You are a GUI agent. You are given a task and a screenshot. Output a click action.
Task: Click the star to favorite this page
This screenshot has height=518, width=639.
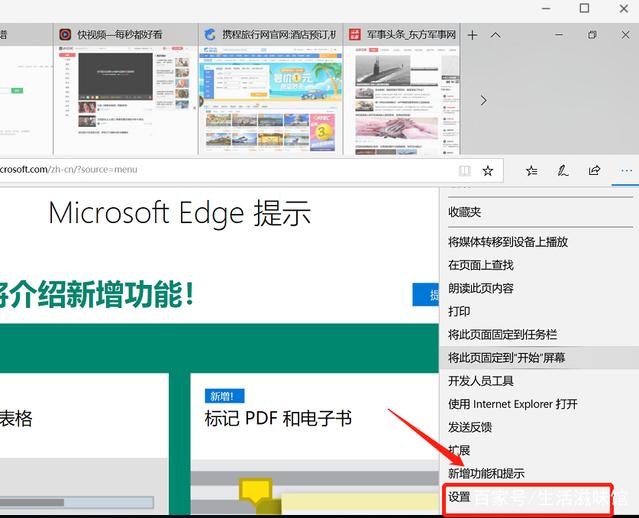pyautogui.click(x=488, y=171)
